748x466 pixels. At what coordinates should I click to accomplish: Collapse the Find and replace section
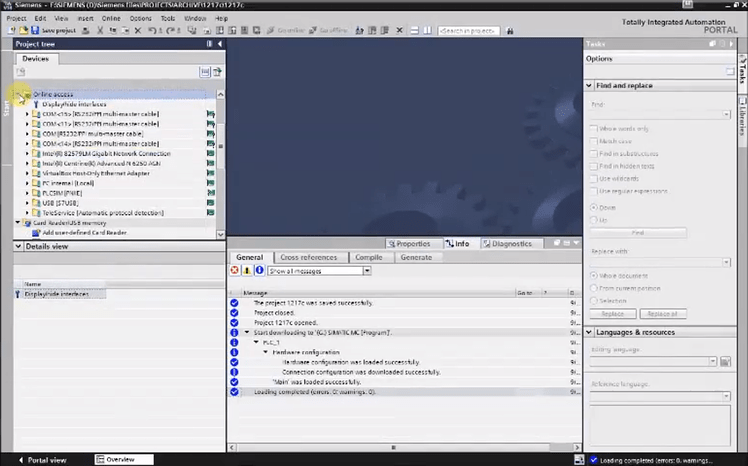[x=590, y=86]
